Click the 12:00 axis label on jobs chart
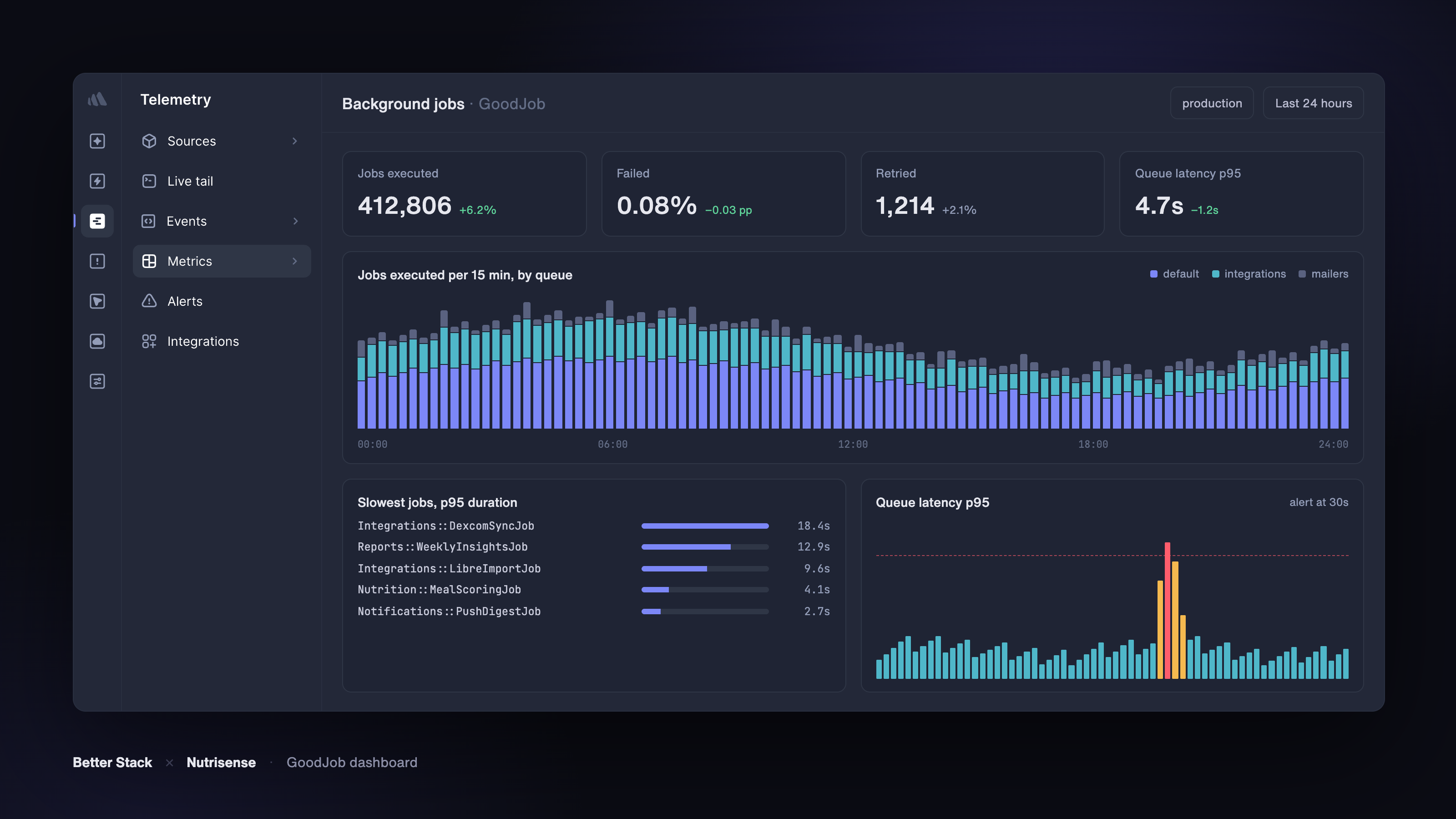The height and width of the screenshot is (819, 1456). [x=852, y=444]
